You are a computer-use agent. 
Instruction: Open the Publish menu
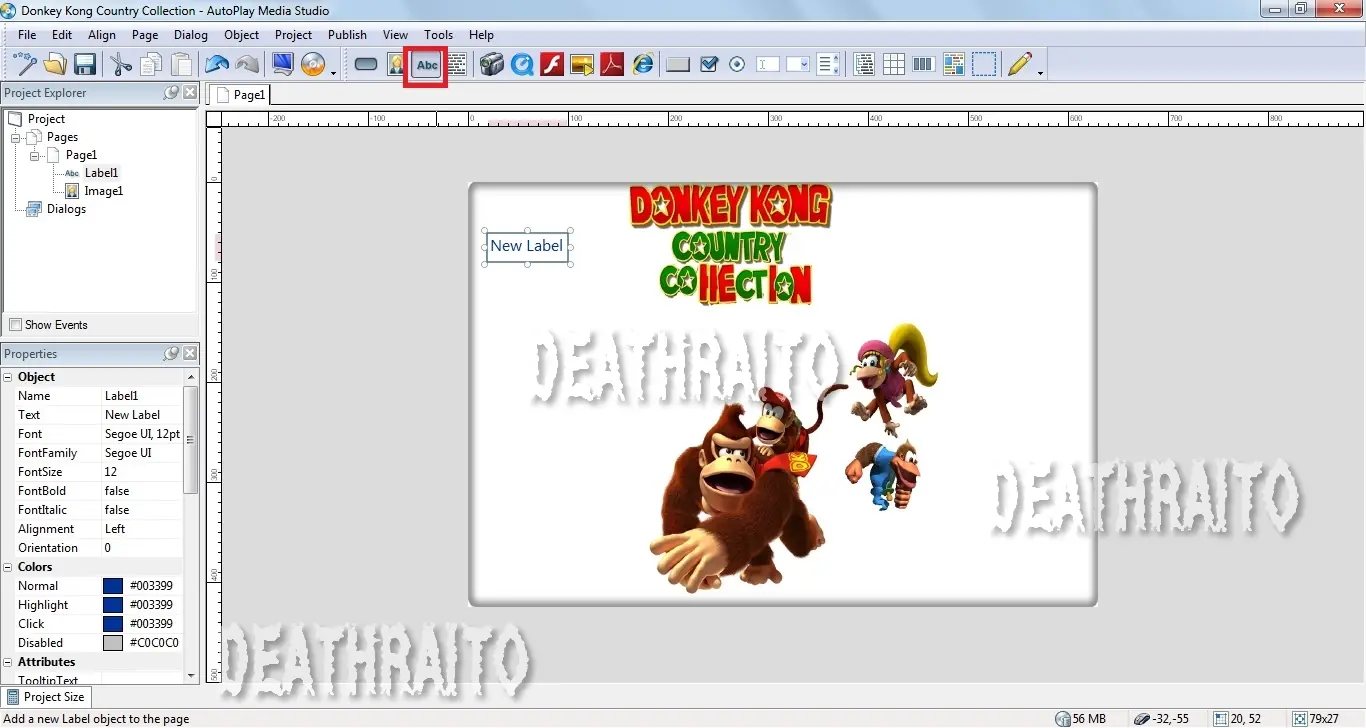click(x=347, y=35)
